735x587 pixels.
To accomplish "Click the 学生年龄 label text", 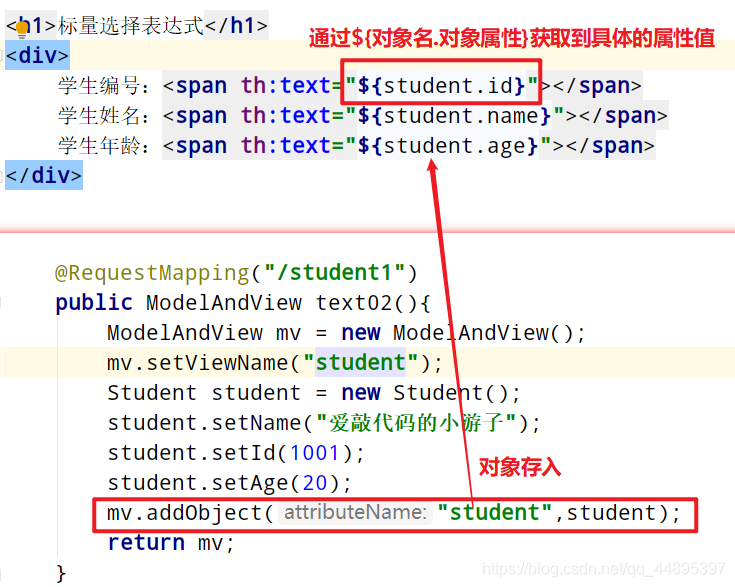I will pos(99,146).
